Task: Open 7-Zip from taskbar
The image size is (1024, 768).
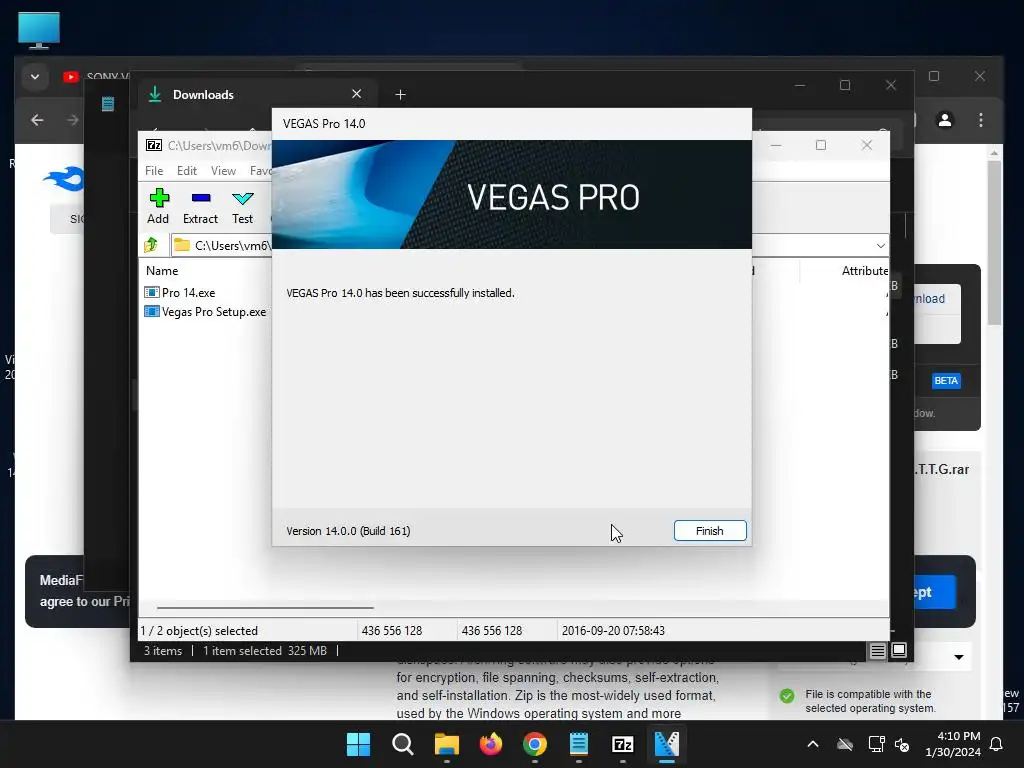Action: [623, 744]
